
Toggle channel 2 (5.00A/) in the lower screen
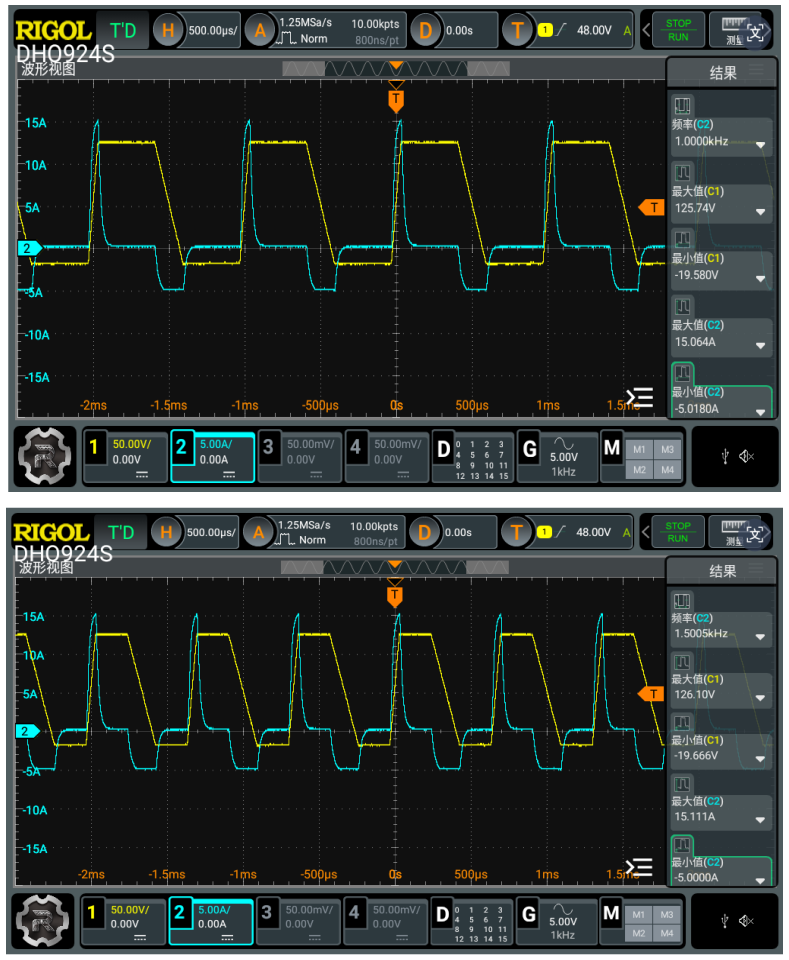click(x=211, y=921)
